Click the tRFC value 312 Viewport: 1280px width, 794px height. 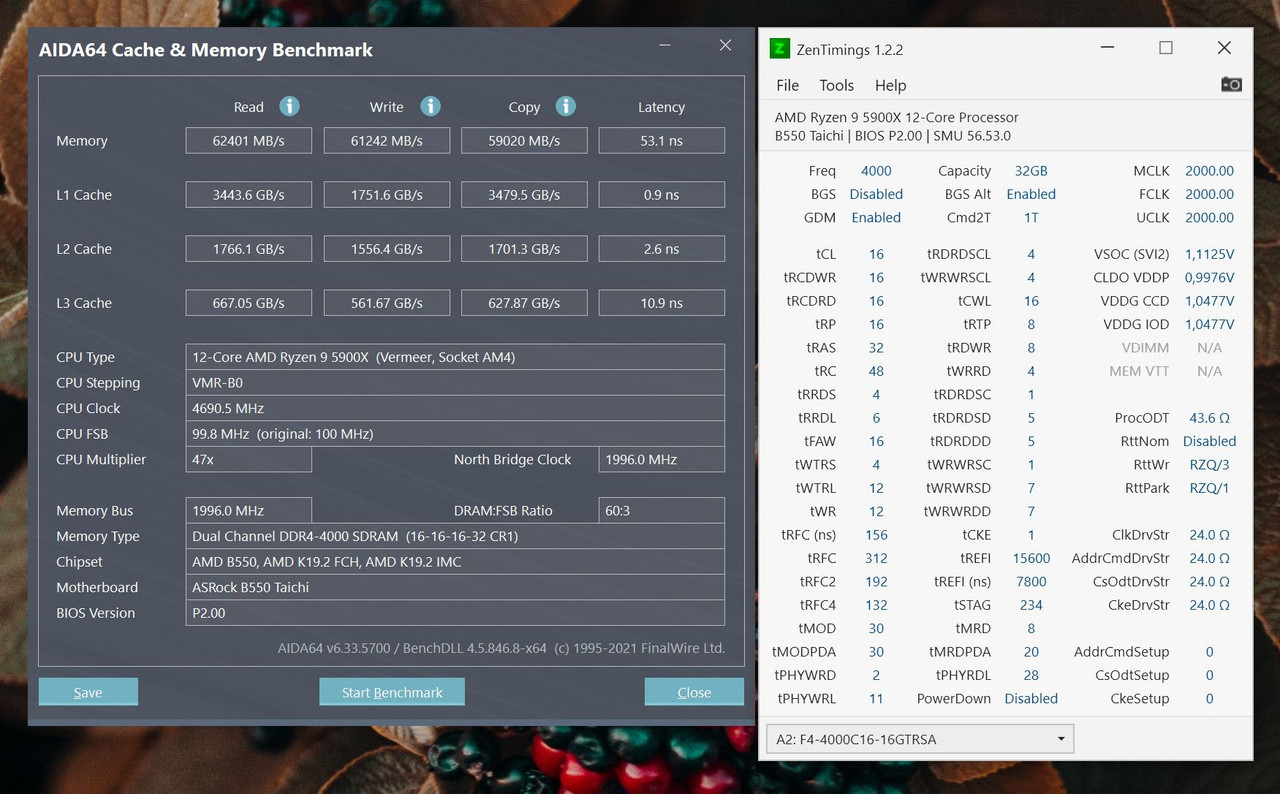coord(876,558)
